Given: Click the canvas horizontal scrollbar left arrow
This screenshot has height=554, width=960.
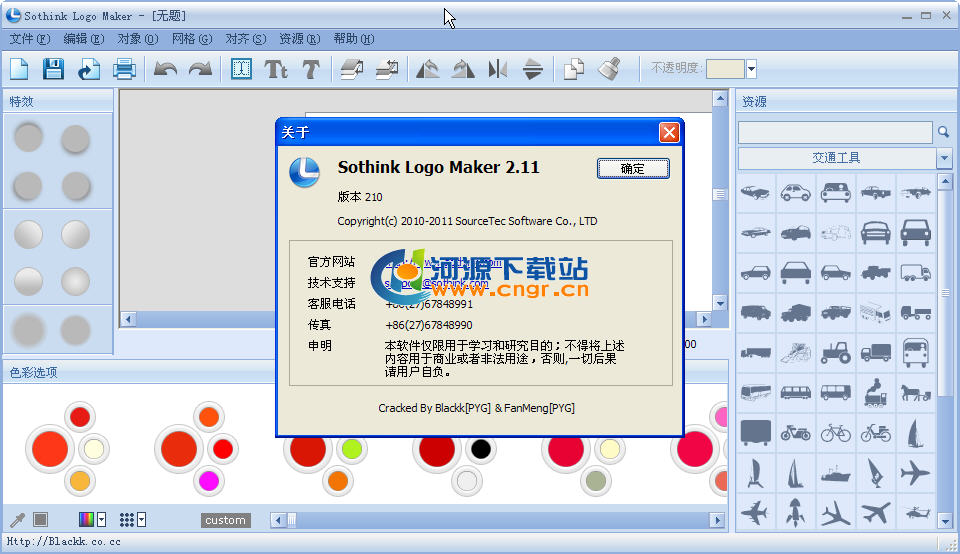Looking at the screenshot, I should tap(128, 319).
